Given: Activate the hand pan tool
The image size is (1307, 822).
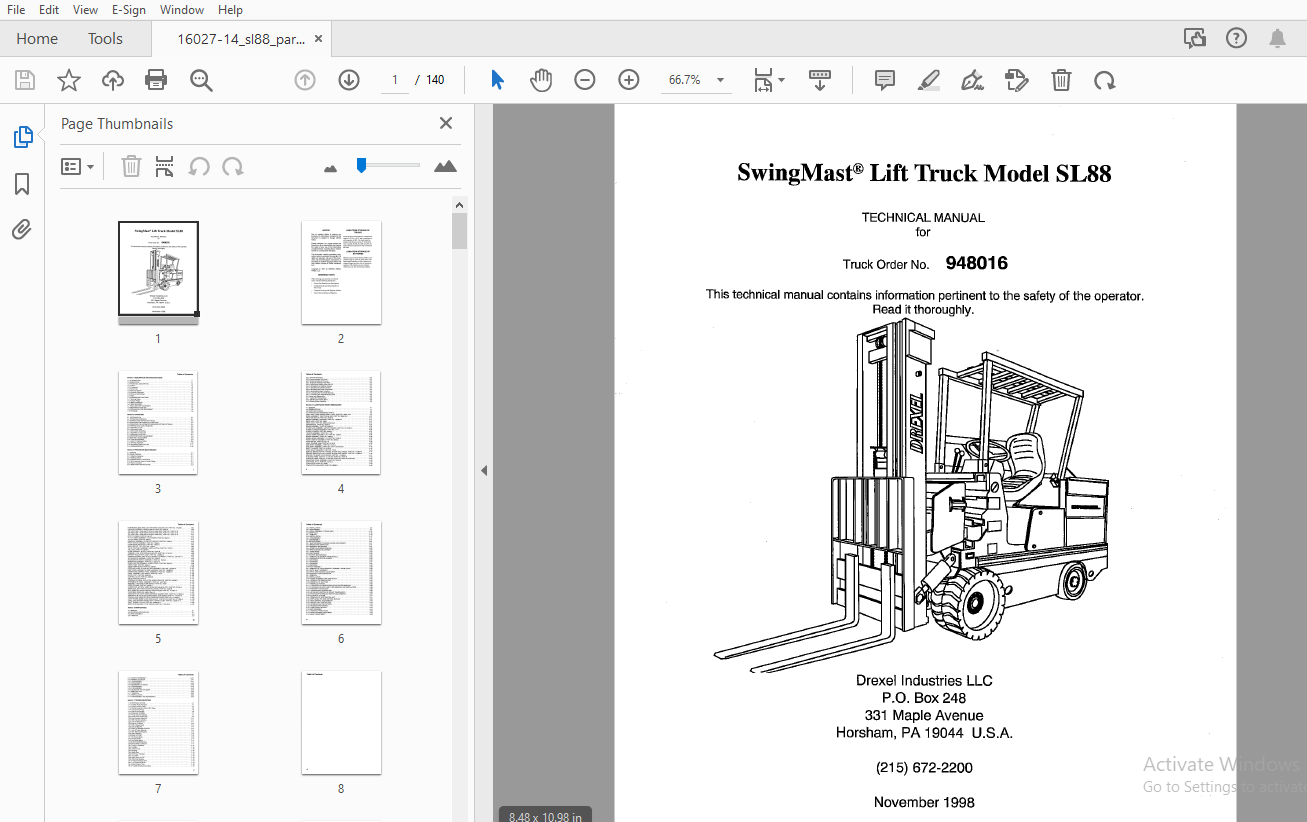Looking at the screenshot, I should point(541,80).
